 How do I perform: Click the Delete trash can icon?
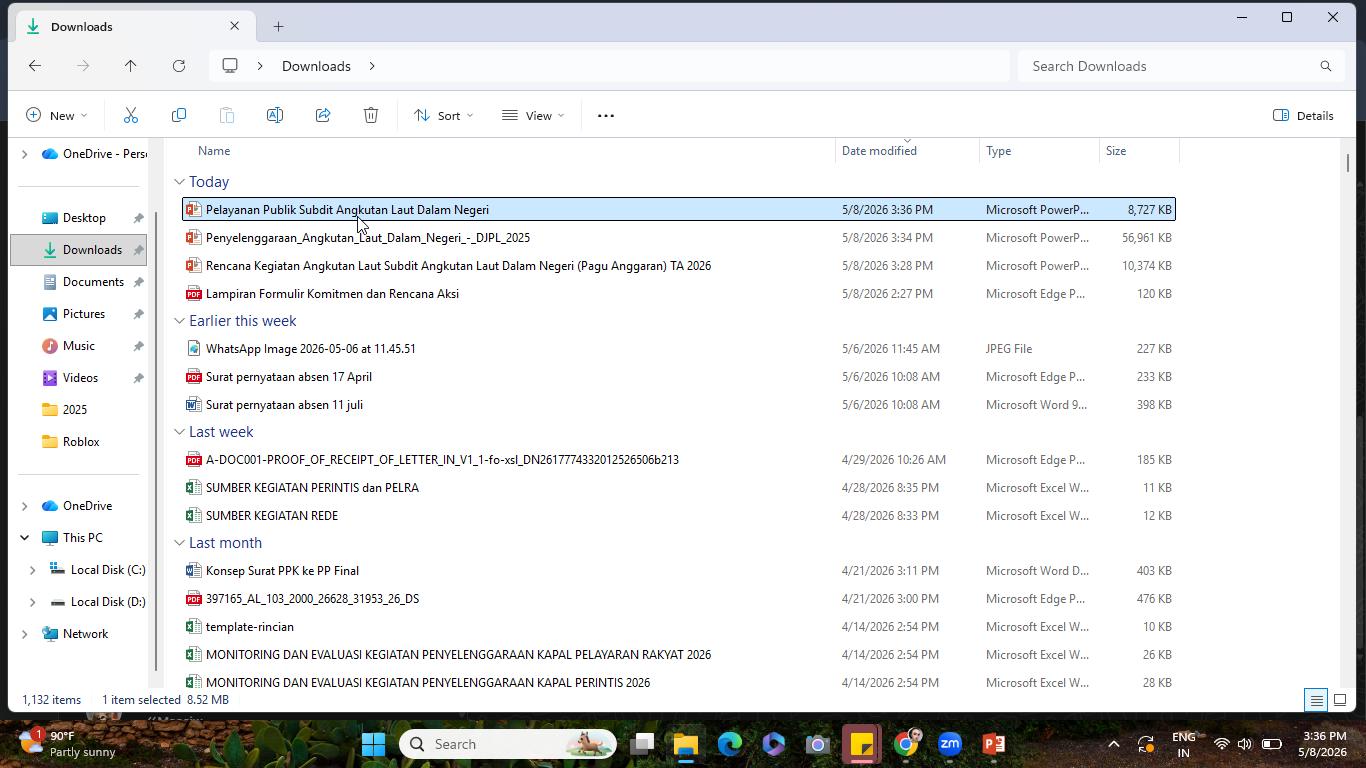(371, 115)
